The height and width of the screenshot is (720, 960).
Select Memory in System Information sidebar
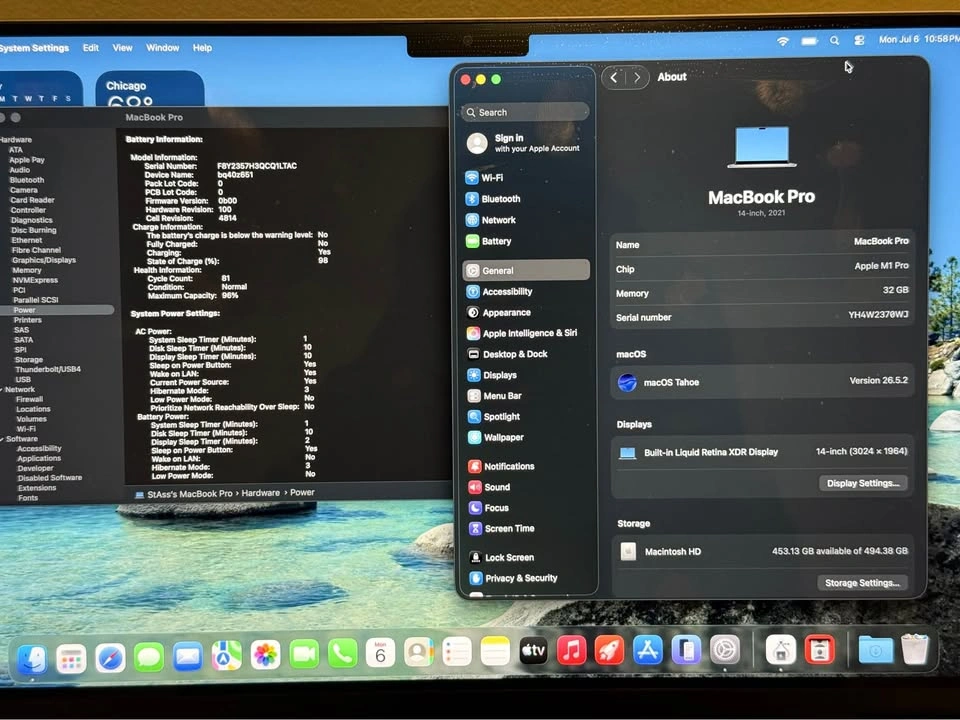pos(27,270)
